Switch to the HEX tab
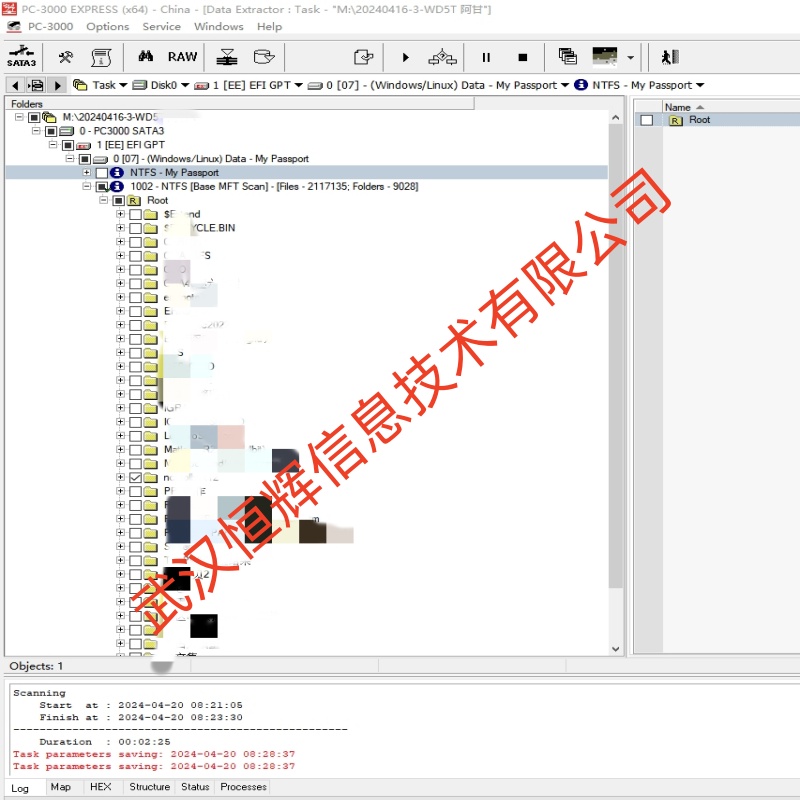The width and height of the screenshot is (800, 800). [101, 787]
